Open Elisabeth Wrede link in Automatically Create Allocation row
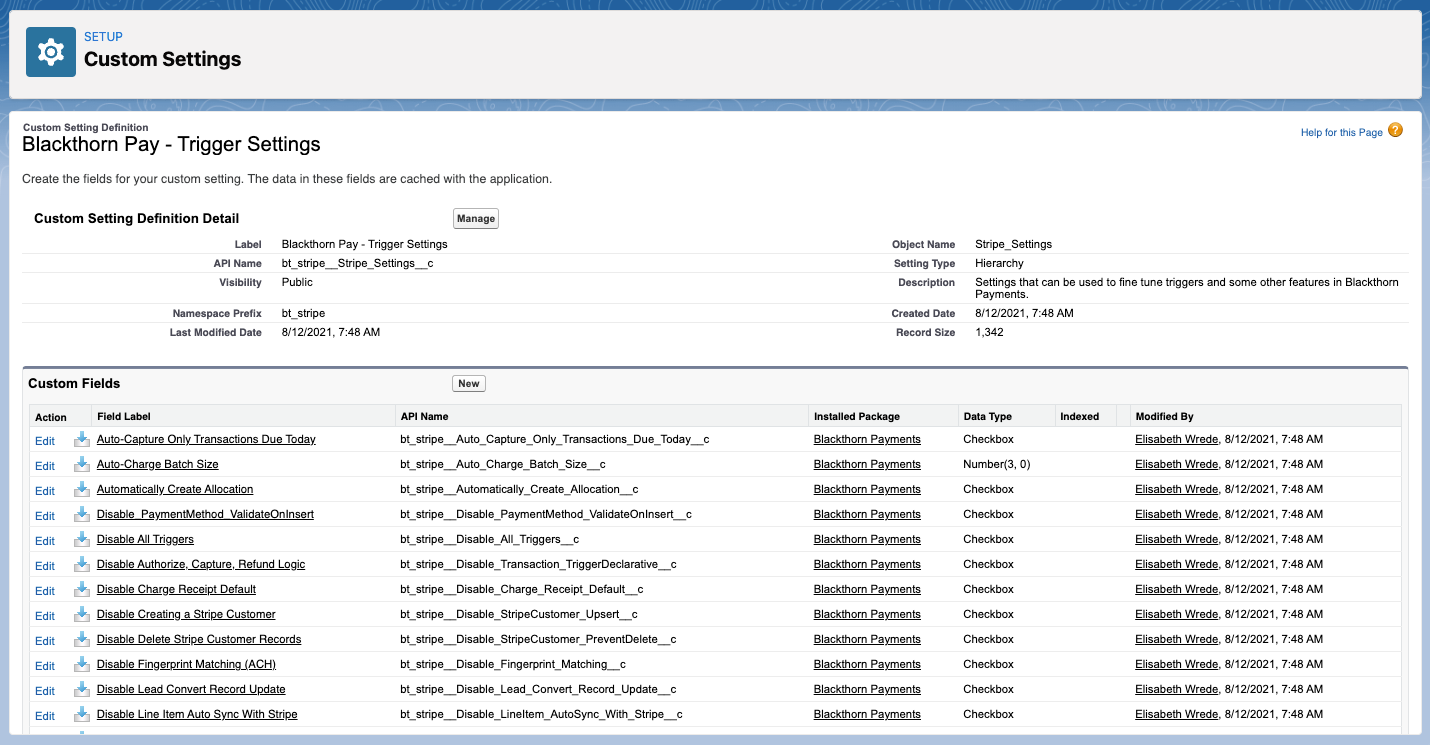This screenshot has width=1430, height=745. [1176, 489]
